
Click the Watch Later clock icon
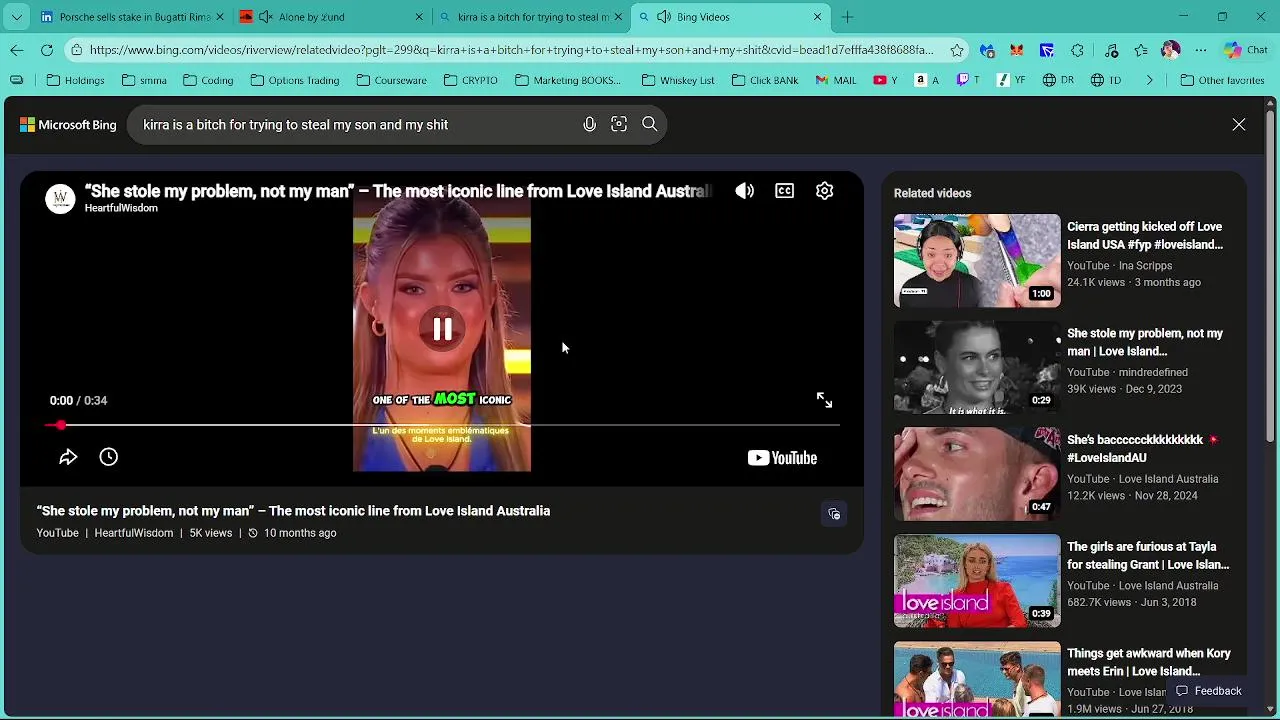pos(109,457)
